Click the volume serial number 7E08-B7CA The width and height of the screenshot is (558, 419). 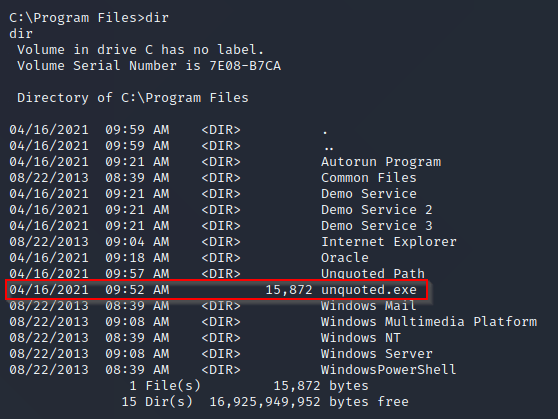[245, 66]
